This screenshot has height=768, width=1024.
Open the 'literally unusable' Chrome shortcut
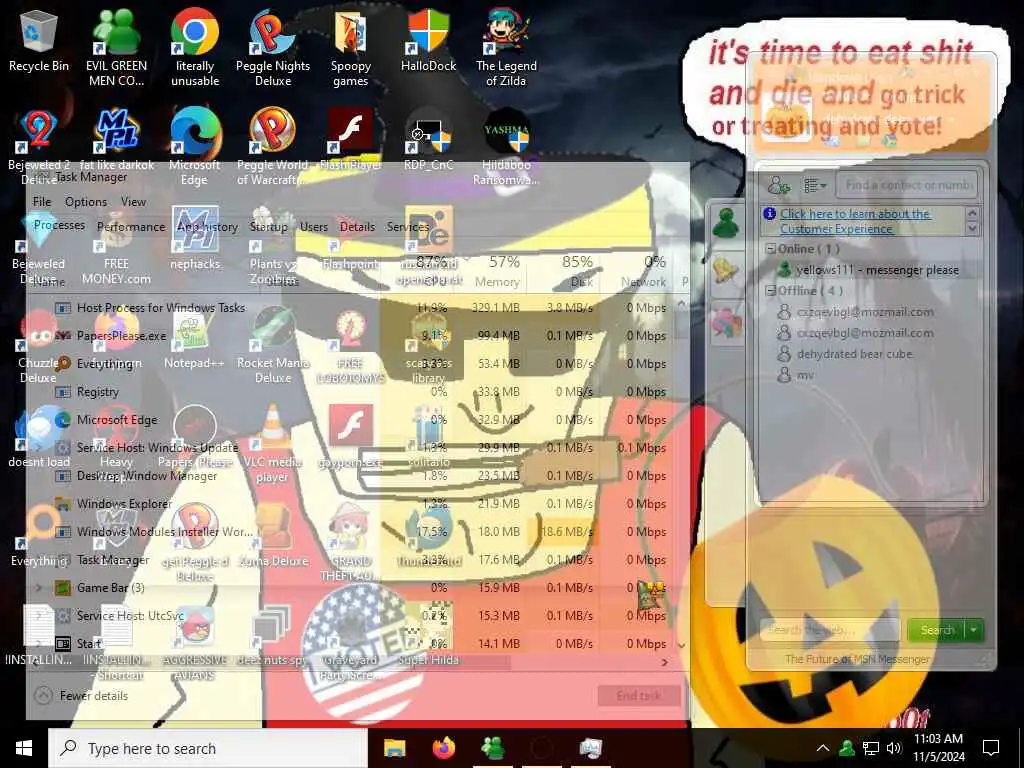(x=195, y=47)
